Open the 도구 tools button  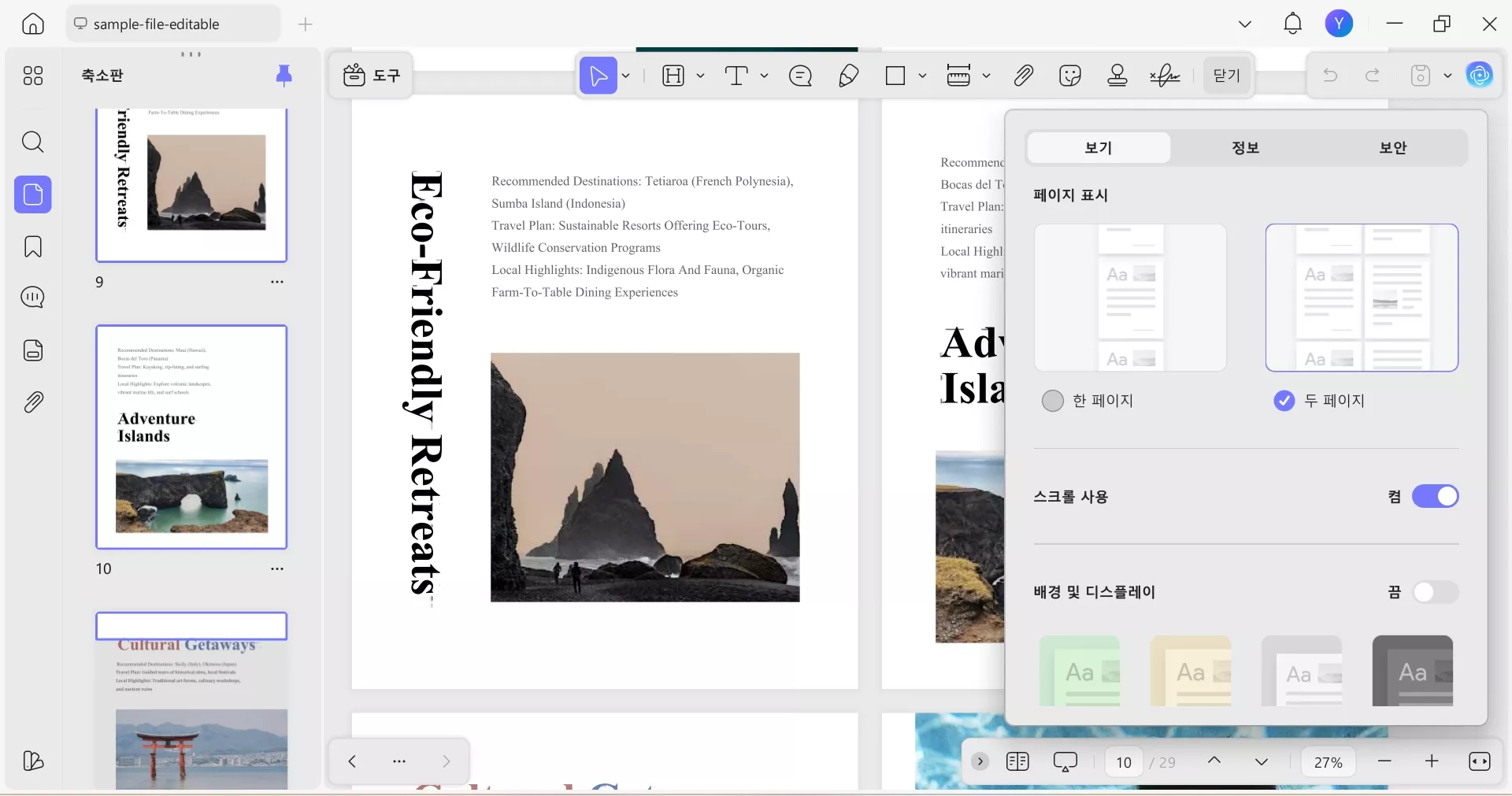(x=372, y=76)
